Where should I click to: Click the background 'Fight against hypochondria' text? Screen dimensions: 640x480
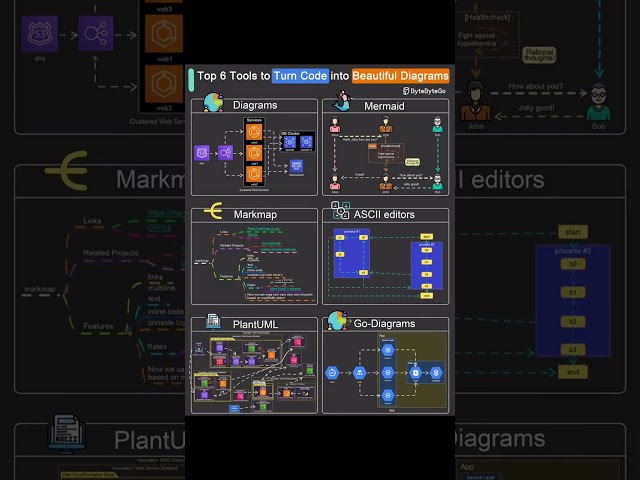pos(477,39)
